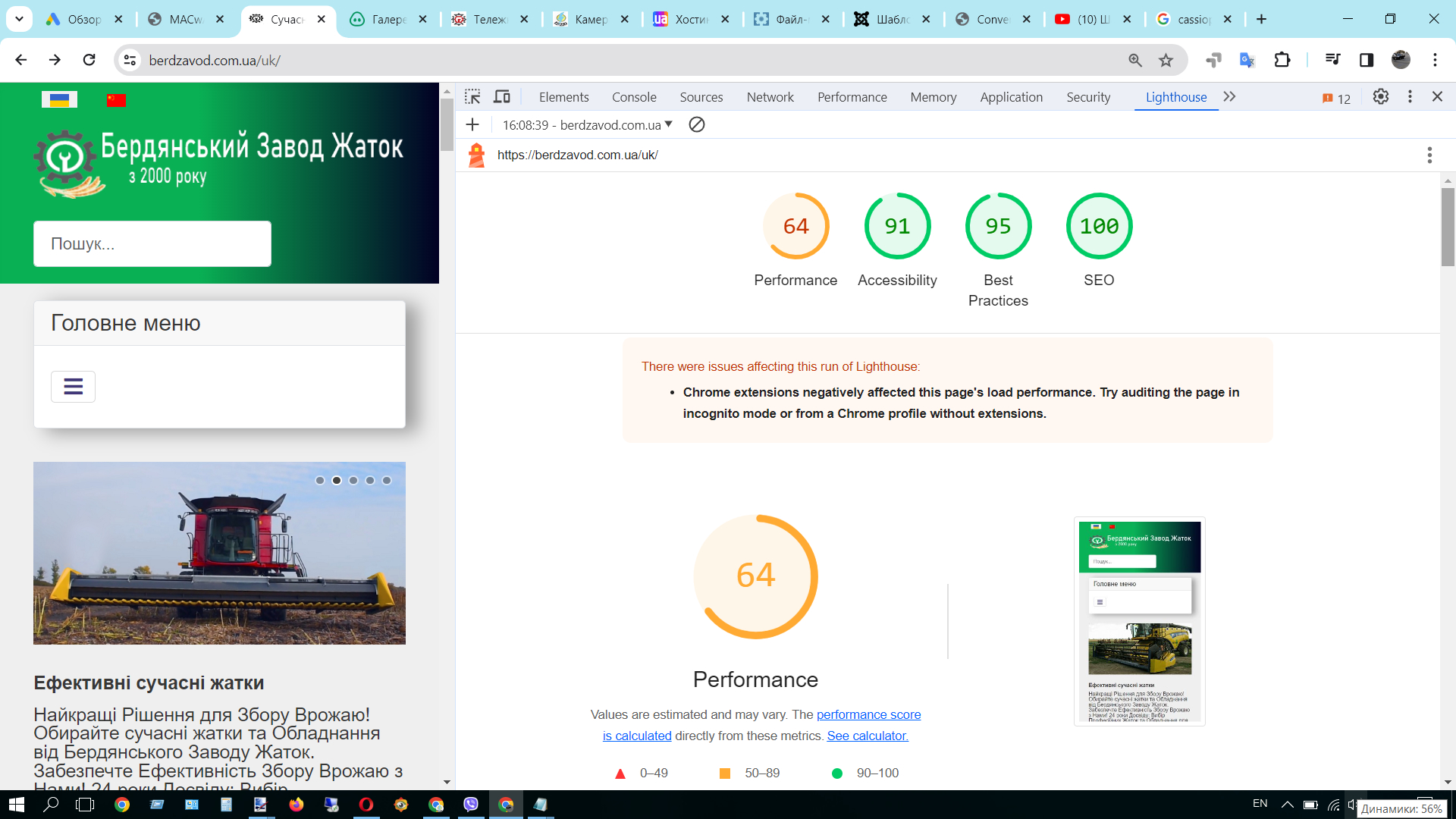Toggle the Головне меню hamburger button
Screen dimensions: 1456x819
(x=73, y=387)
